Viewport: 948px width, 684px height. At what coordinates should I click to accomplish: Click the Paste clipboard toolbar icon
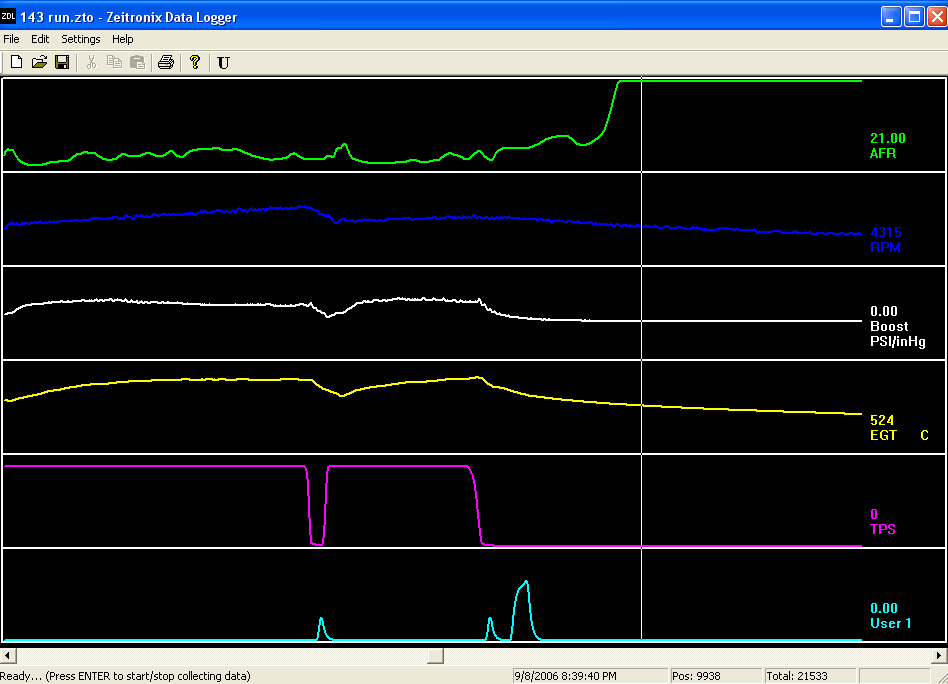137,62
